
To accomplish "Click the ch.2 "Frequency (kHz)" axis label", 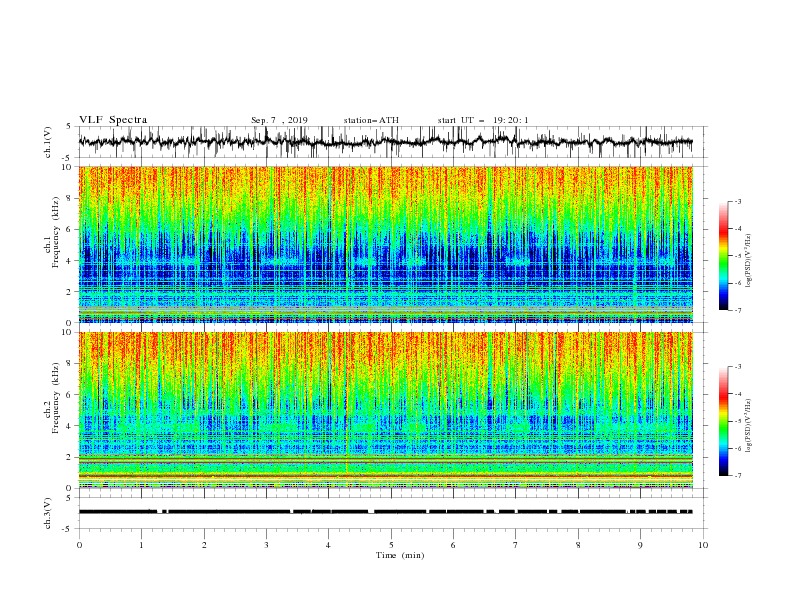I will point(56,398).
